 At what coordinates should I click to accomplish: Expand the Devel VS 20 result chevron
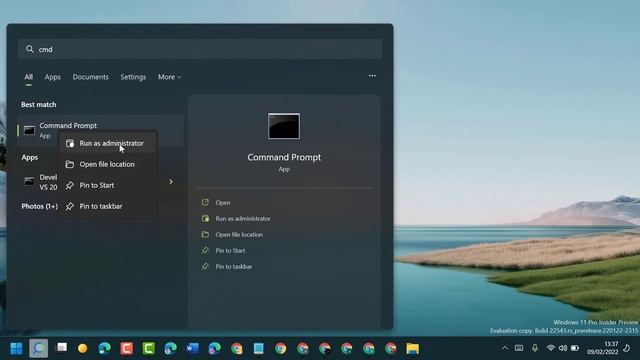pos(171,182)
